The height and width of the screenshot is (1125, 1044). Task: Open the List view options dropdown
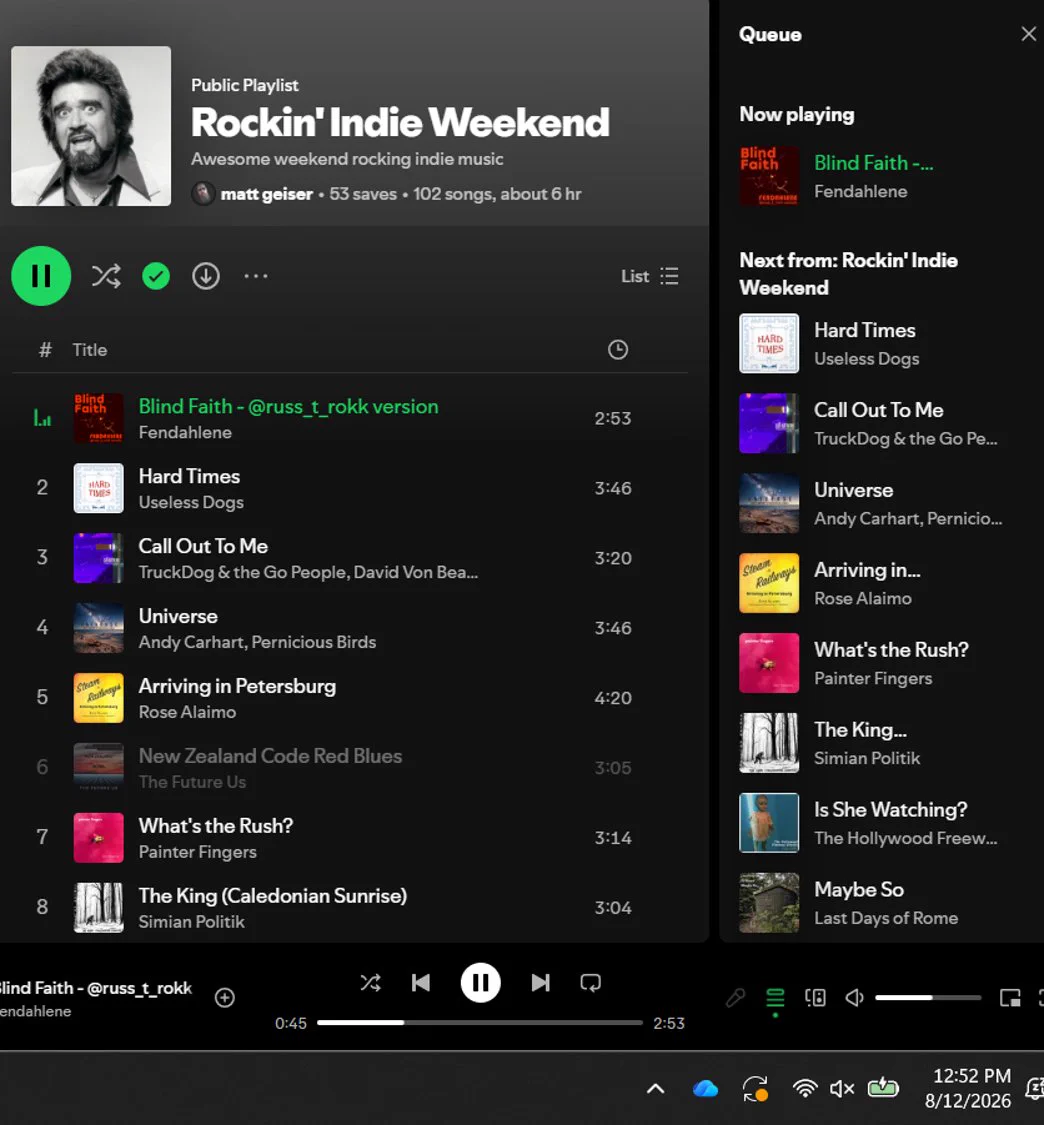[650, 276]
